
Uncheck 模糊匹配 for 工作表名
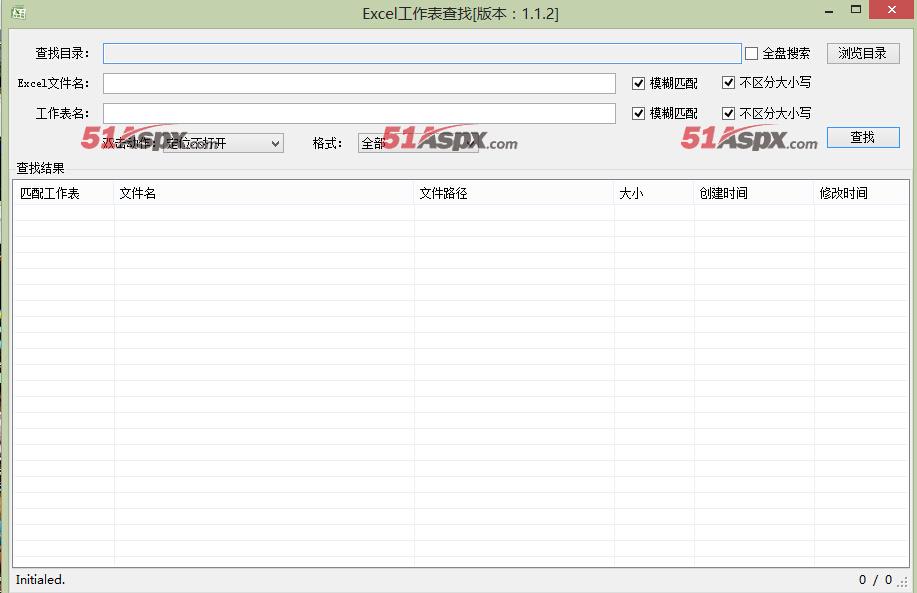click(639, 114)
